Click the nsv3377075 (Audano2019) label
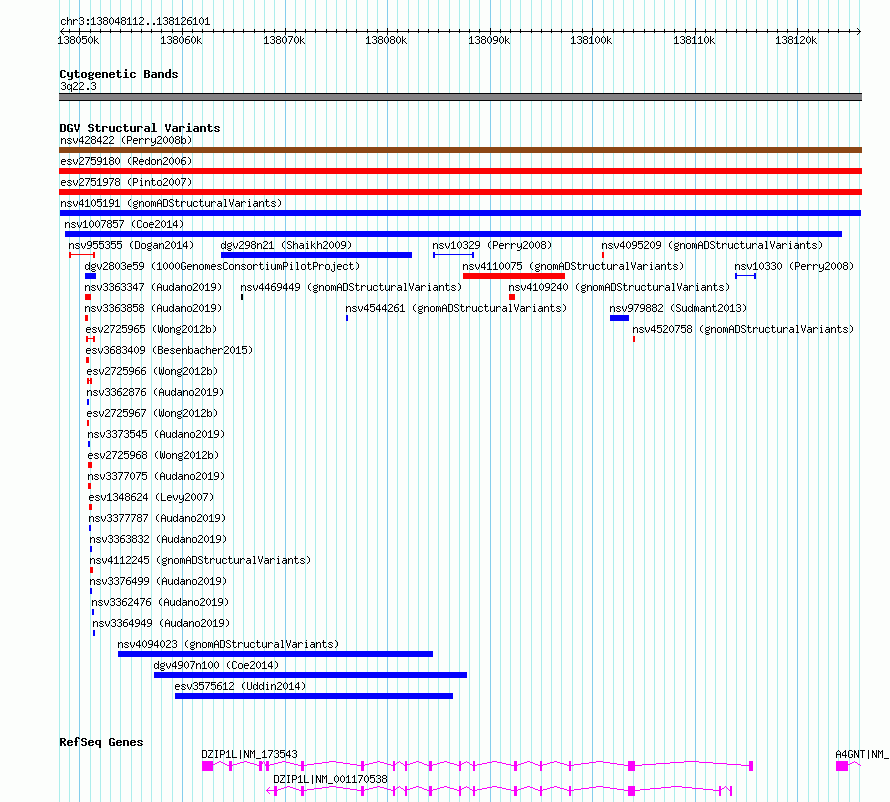This screenshot has width=890, height=802. click(x=156, y=476)
